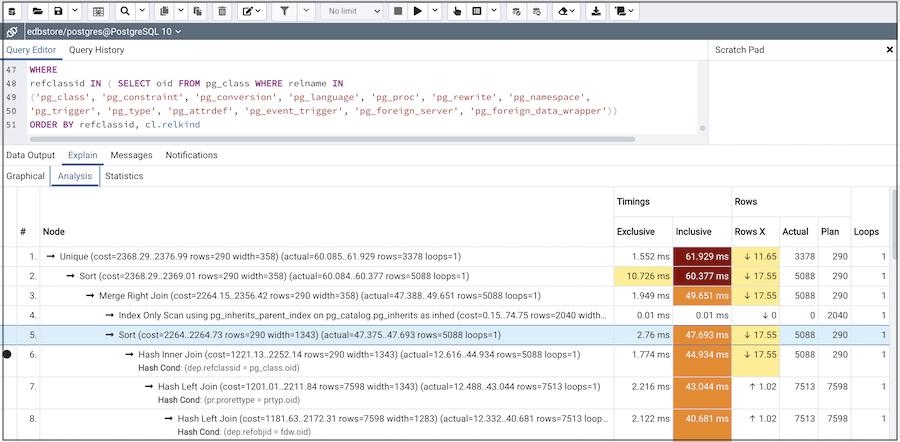Open the edbstore/postgres connection dropdown
Screen dimensions: 900x442
[x=104, y=32]
